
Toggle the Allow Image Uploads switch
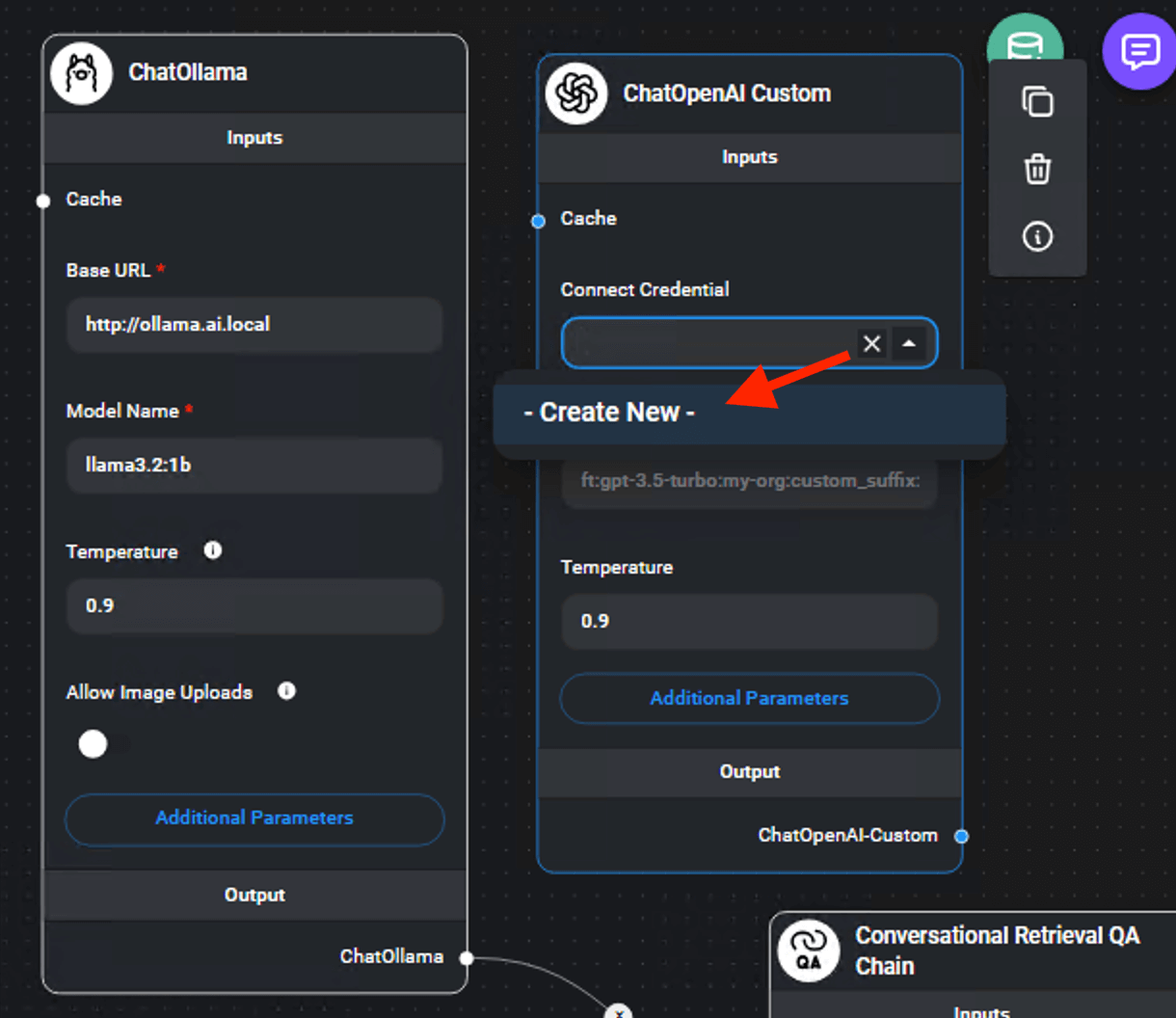[94, 744]
